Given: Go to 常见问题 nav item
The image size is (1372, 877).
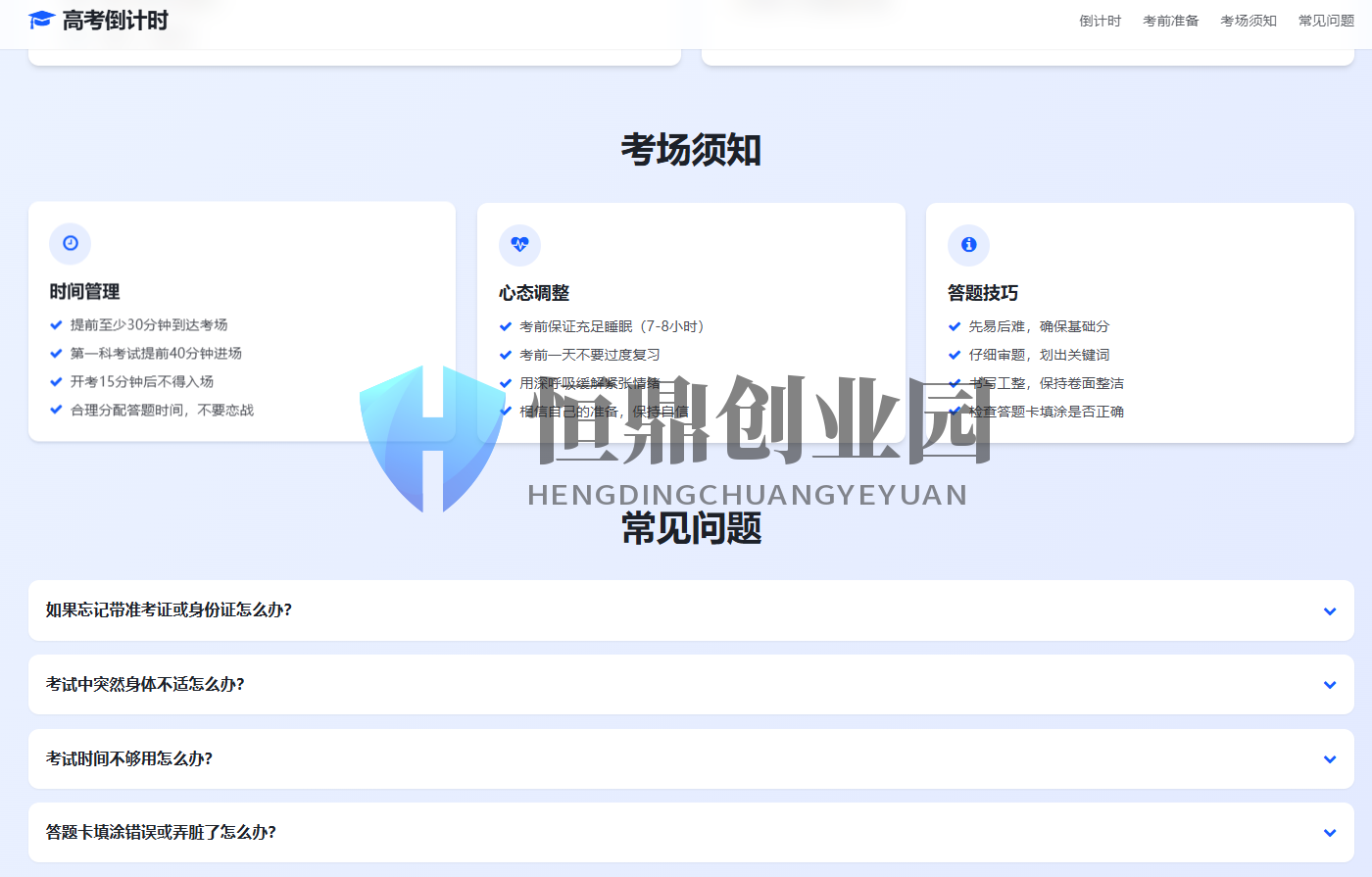Looking at the screenshot, I should click(x=1326, y=21).
